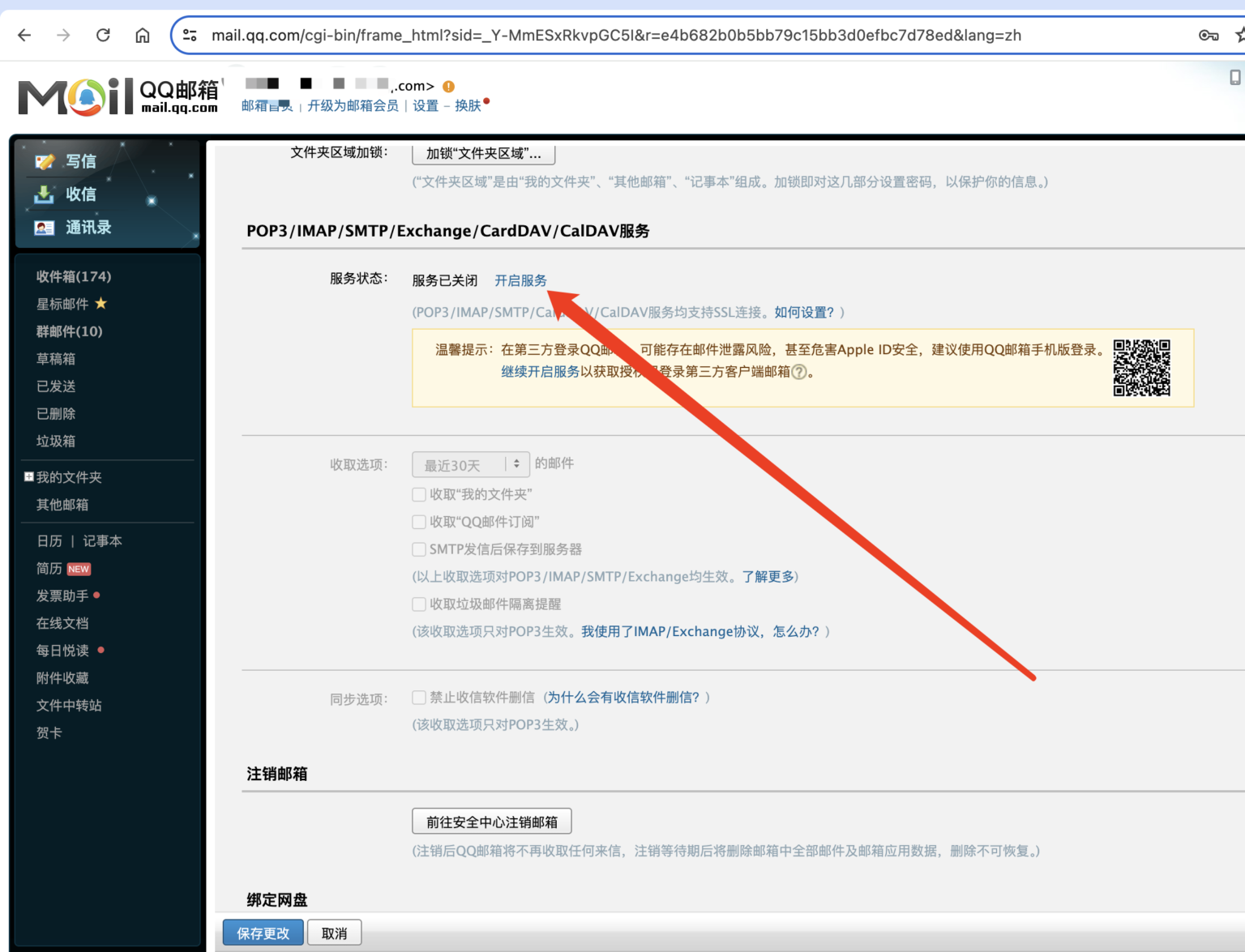1245x952 pixels.
Task: Check SMTP发信后保存到服务器 option
Action: 419,549
